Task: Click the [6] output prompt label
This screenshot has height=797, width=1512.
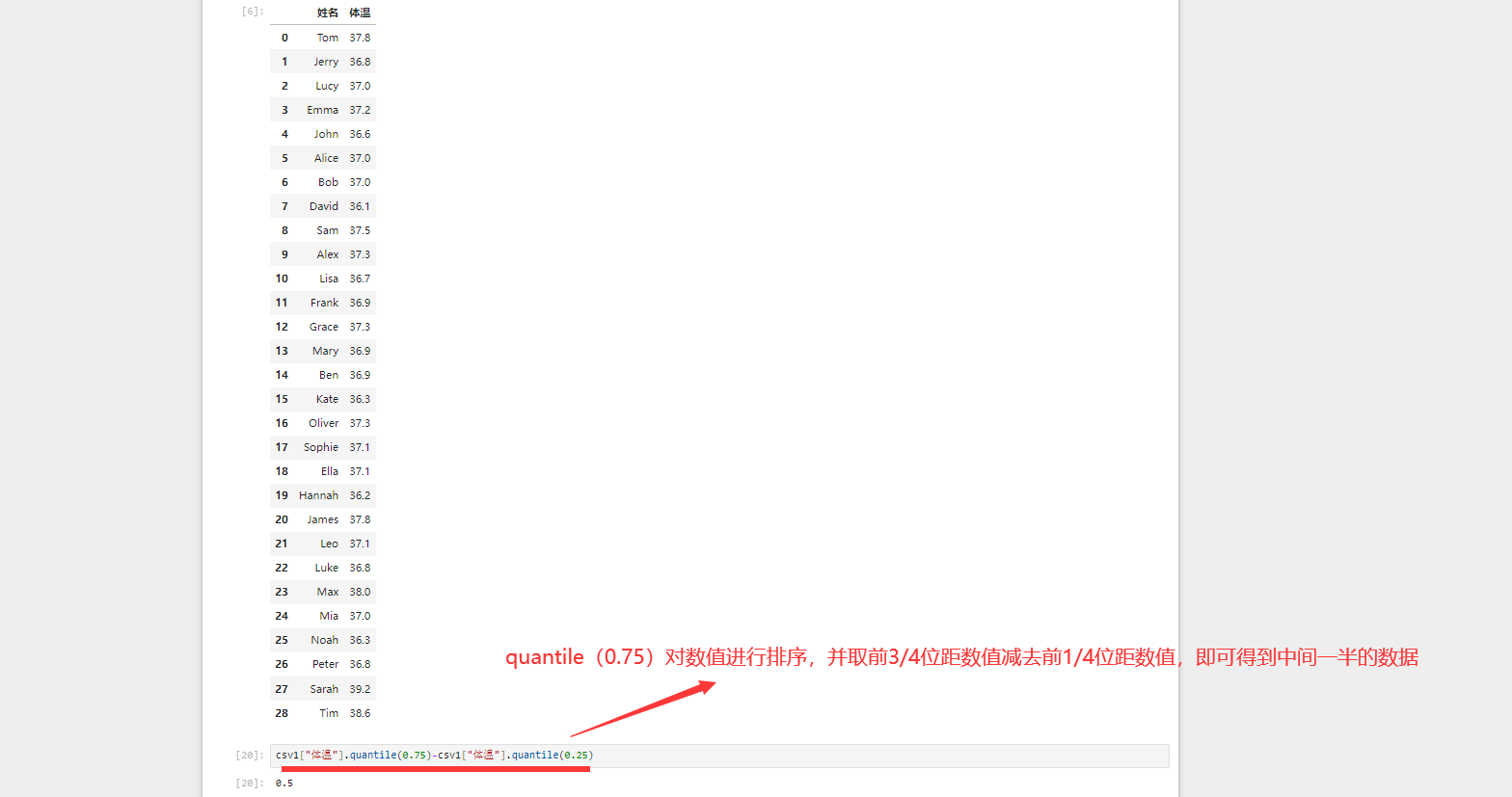Action: coord(253,12)
